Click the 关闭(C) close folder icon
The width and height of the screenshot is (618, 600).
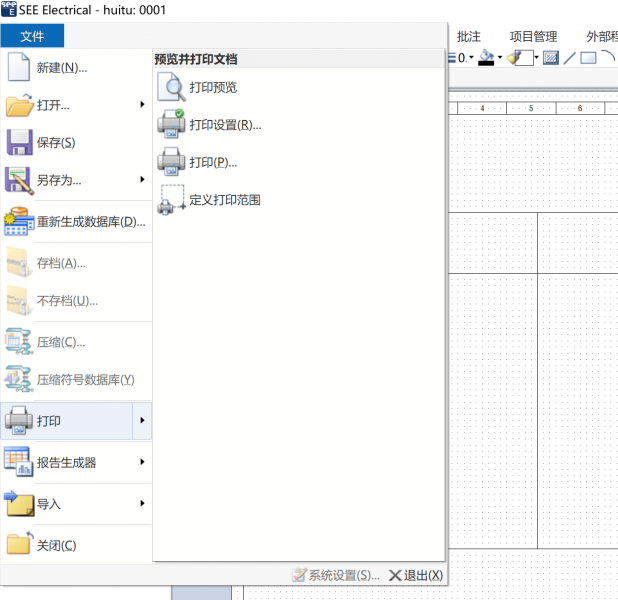20,543
